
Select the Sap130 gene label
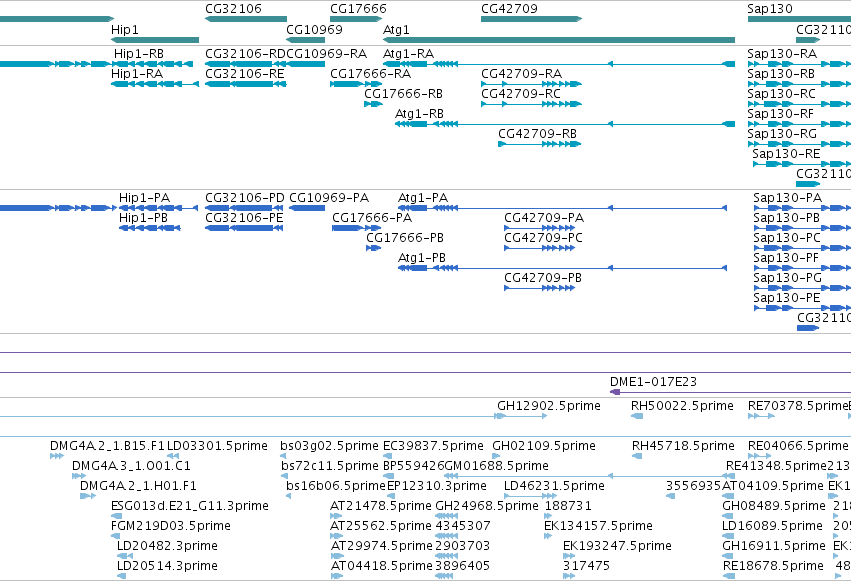(x=770, y=9)
